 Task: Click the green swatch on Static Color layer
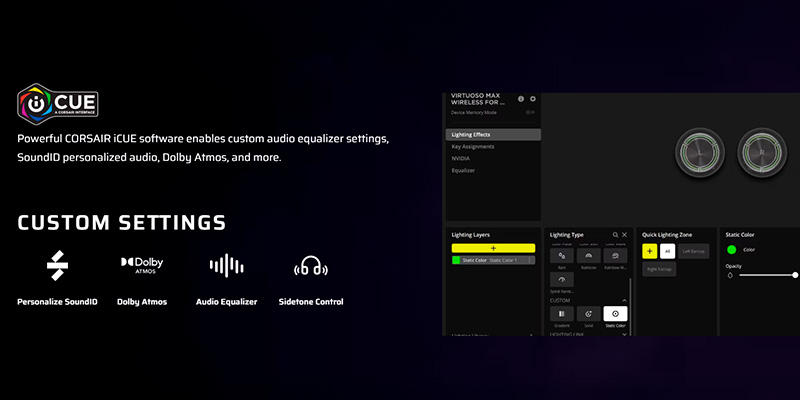point(456,260)
